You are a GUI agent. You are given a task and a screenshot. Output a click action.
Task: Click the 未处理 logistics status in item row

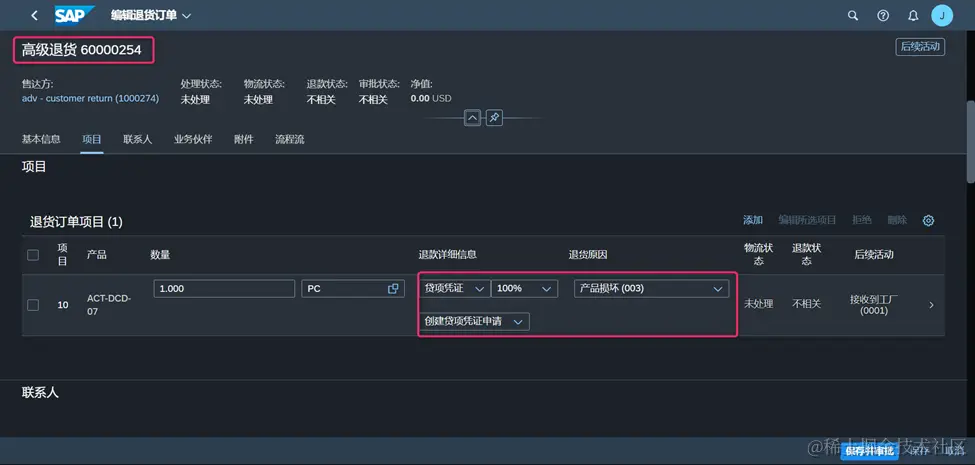[758, 304]
